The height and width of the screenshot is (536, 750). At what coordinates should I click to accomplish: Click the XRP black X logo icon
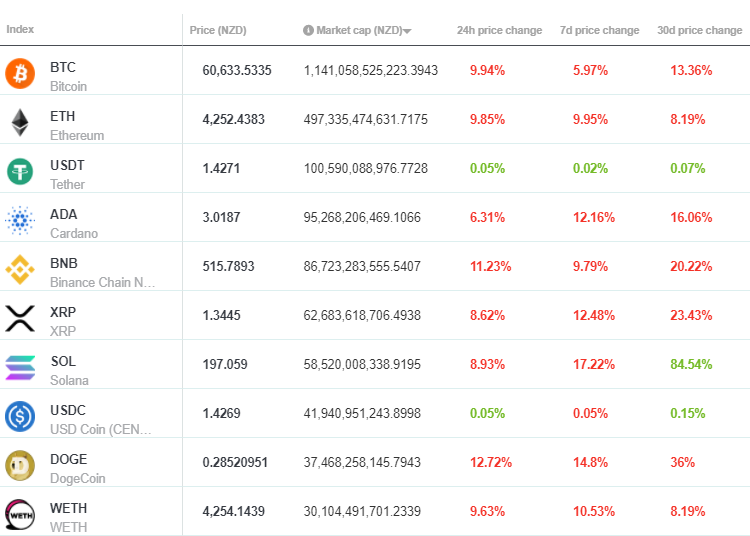(x=20, y=318)
